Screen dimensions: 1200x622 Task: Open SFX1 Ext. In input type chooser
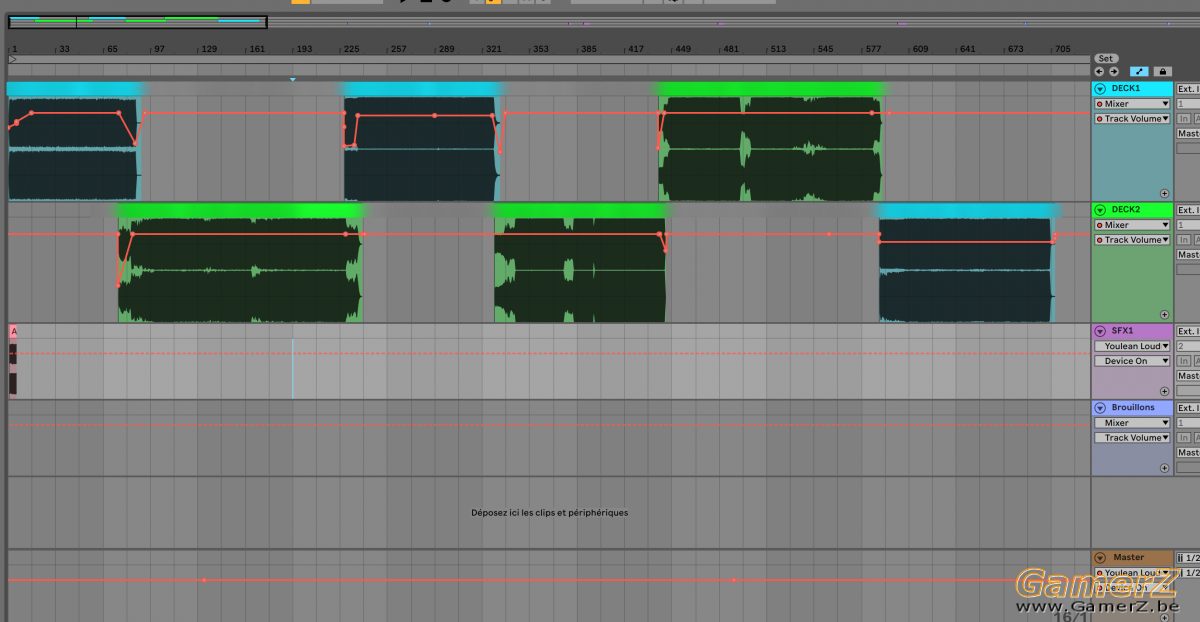(x=1188, y=331)
